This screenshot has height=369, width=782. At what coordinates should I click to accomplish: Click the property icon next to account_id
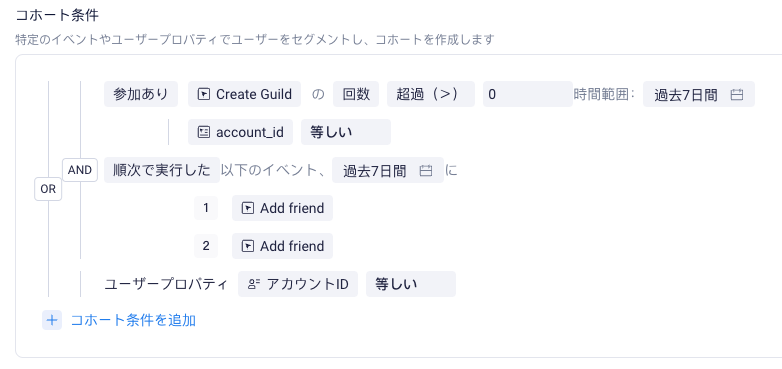[203, 132]
